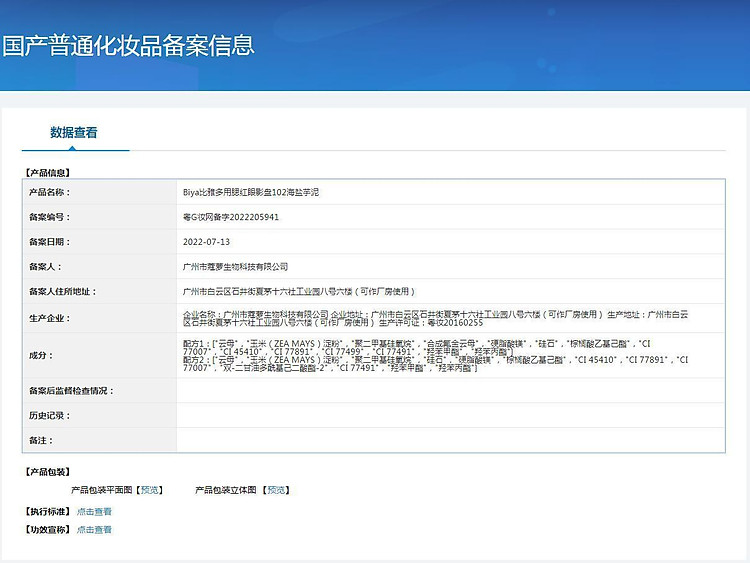Click the 【功效宣称】 heading
This screenshot has width=750, height=563.
point(48,530)
